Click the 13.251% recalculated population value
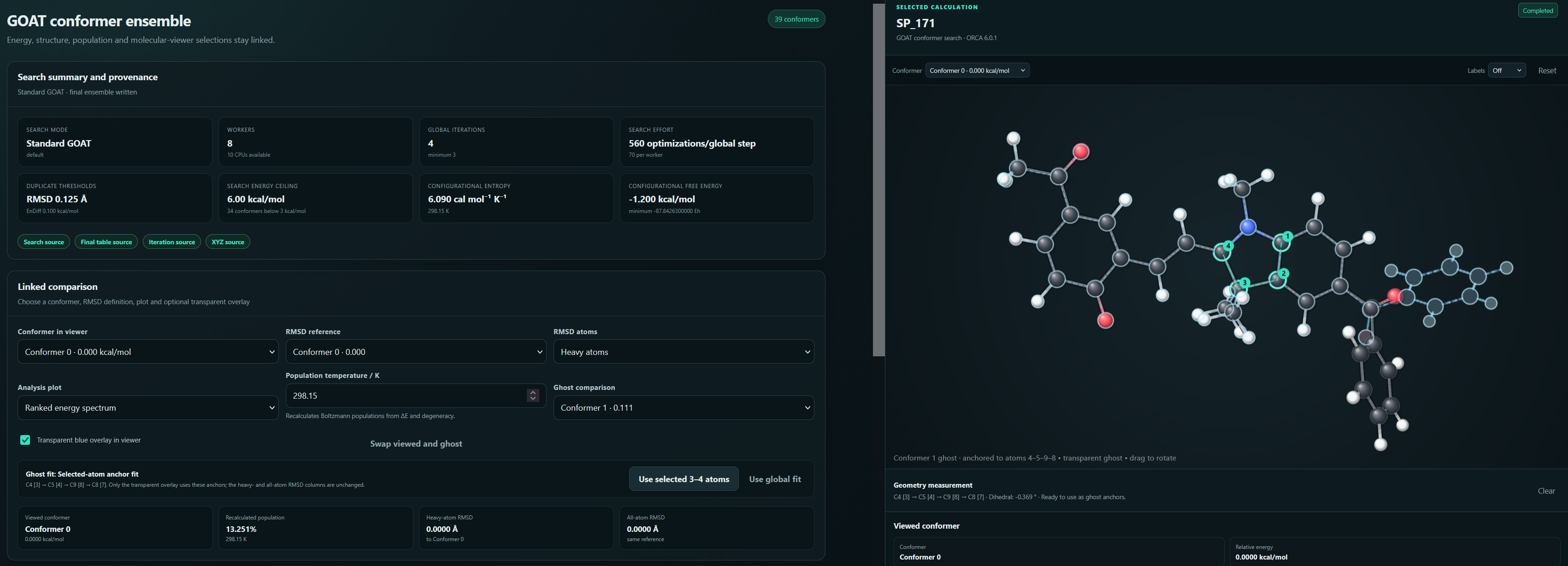 pyautogui.click(x=241, y=529)
